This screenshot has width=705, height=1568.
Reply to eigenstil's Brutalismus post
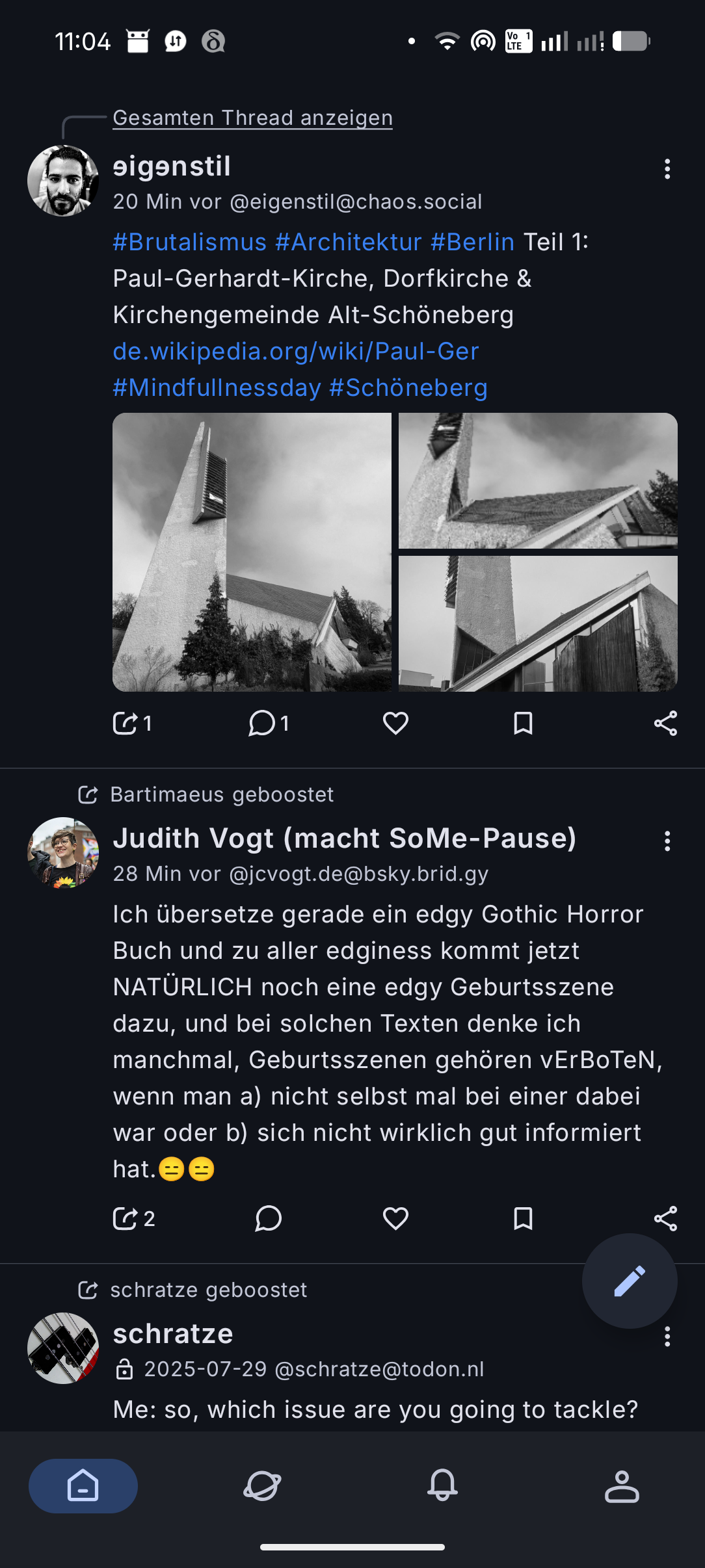click(262, 723)
